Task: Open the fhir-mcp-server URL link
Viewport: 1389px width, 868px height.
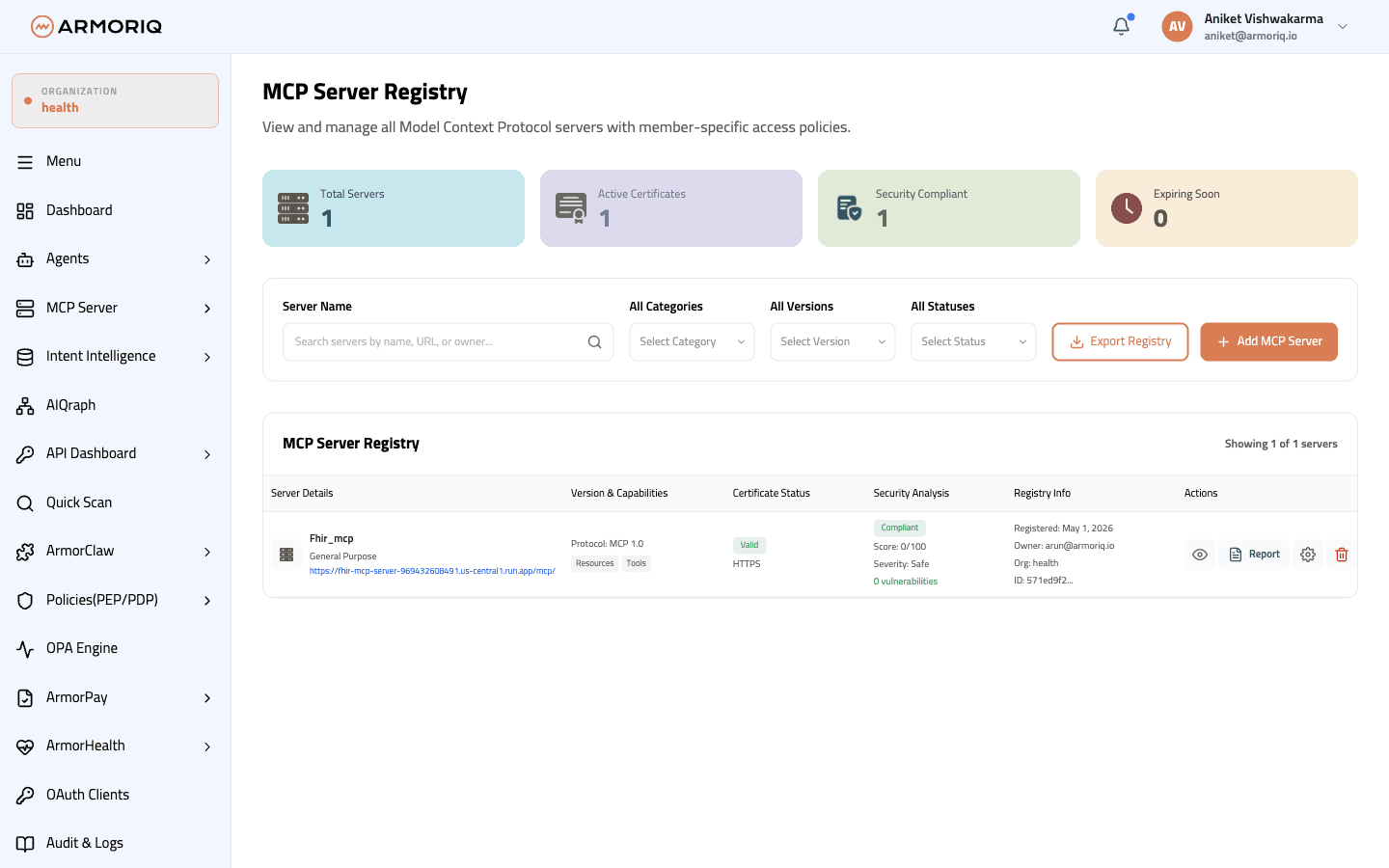Action: [432, 571]
